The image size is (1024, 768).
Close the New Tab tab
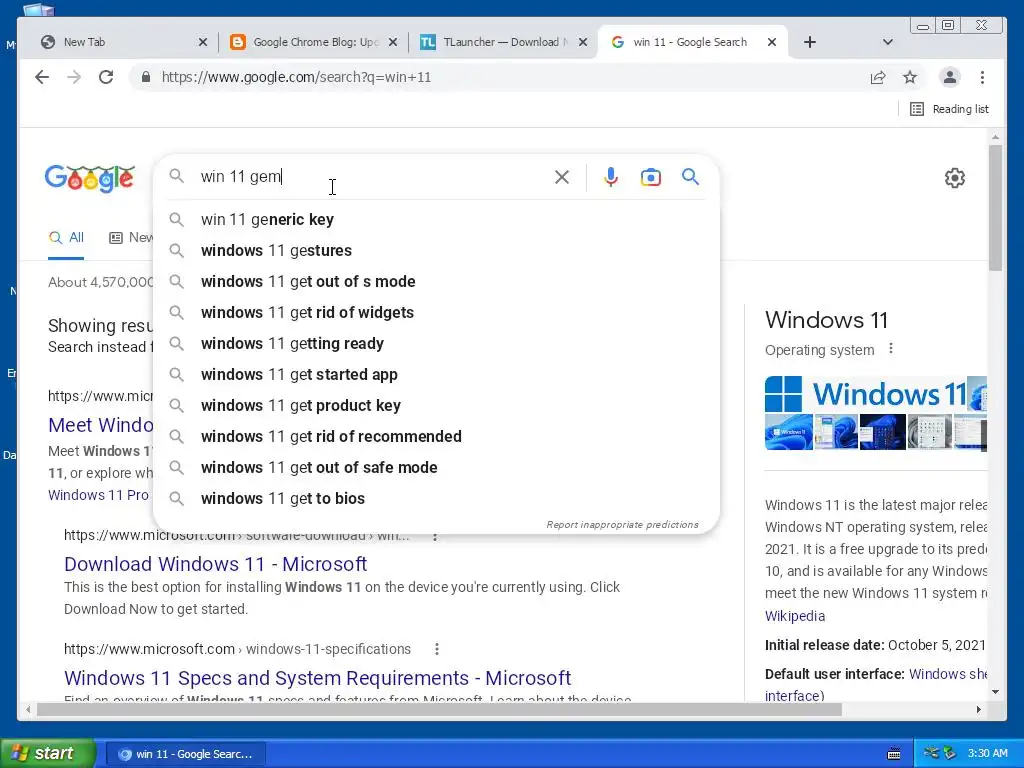202,42
